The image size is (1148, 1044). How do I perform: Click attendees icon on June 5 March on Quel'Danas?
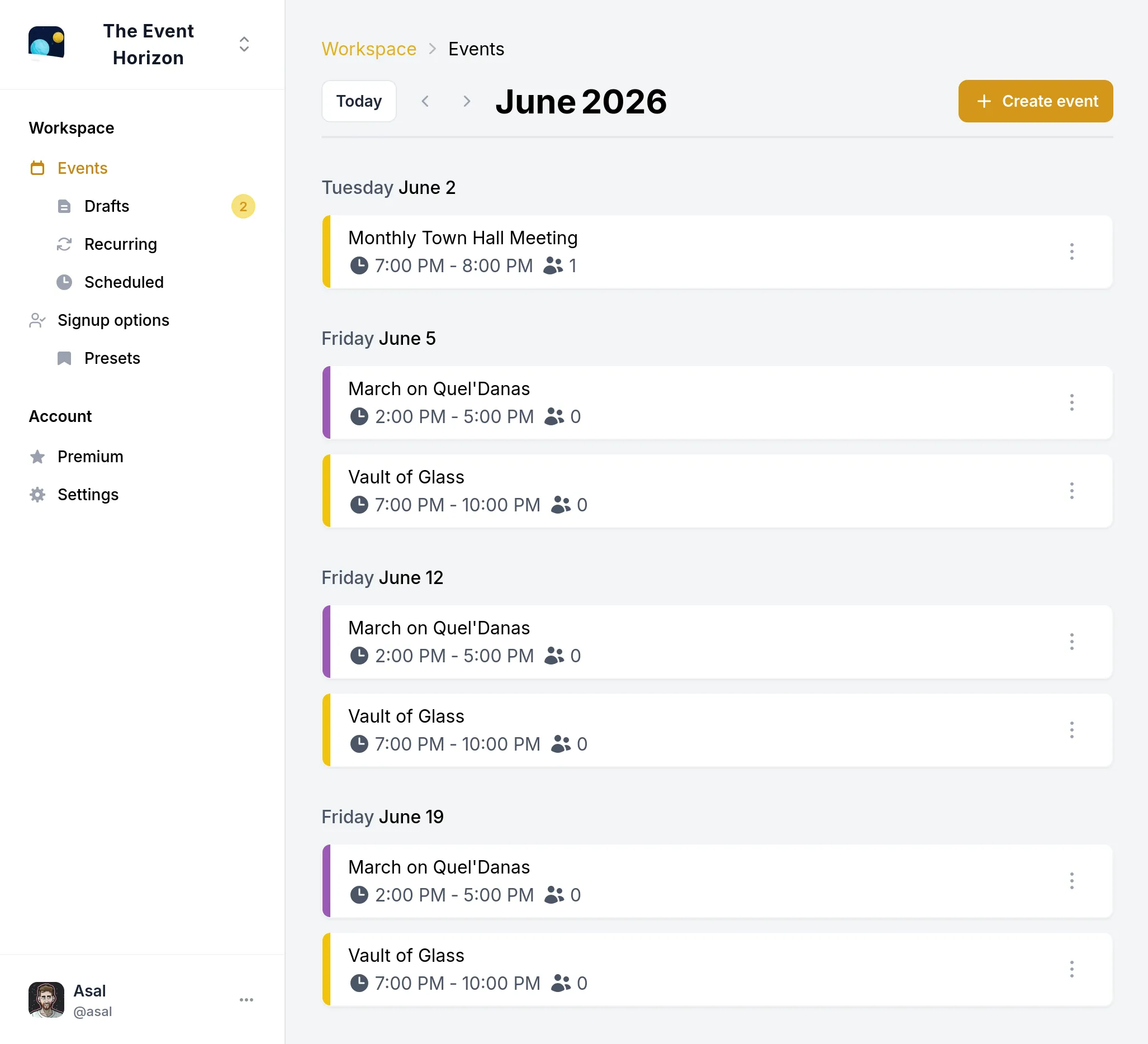click(x=554, y=416)
